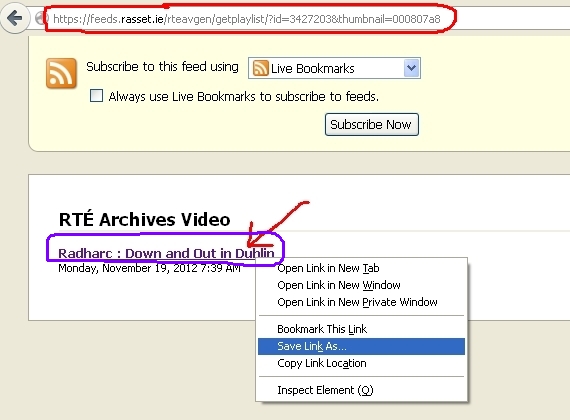The height and width of the screenshot is (420, 570).
Task: Go back using the browser back arrow
Action: [x=15, y=17]
